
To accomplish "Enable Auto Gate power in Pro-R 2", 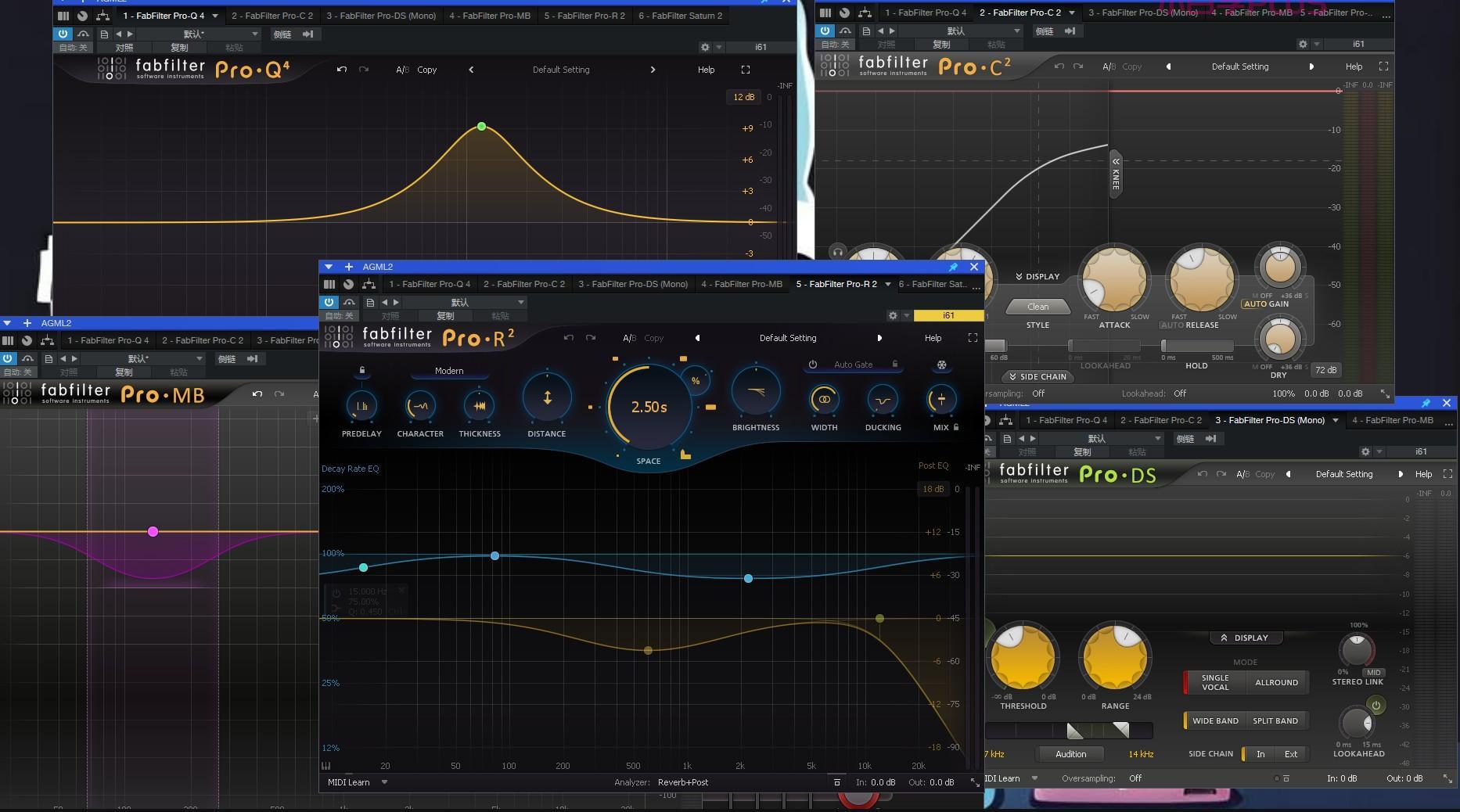I will tap(813, 365).
